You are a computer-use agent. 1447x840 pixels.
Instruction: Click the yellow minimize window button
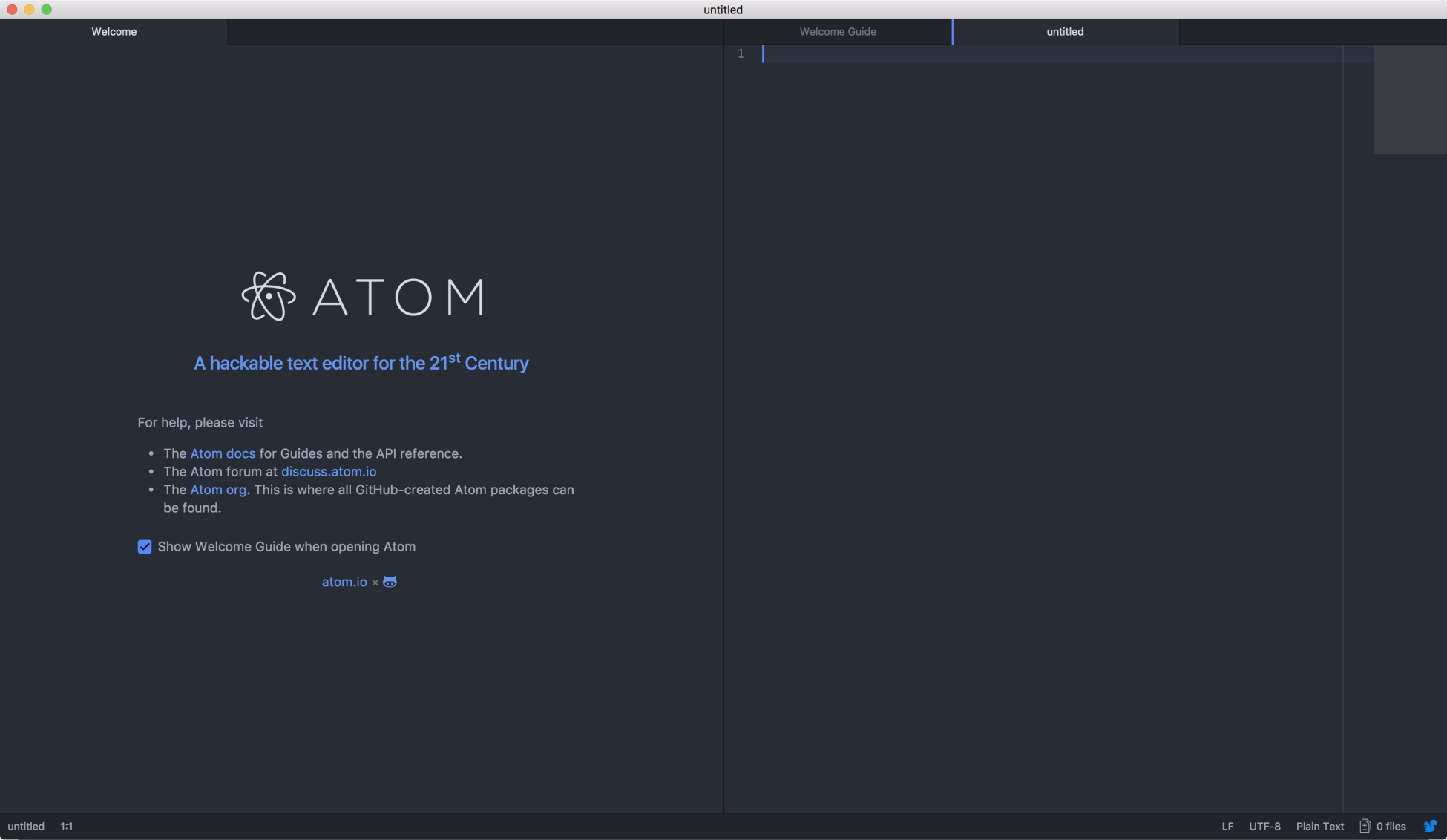pos(29,9)
